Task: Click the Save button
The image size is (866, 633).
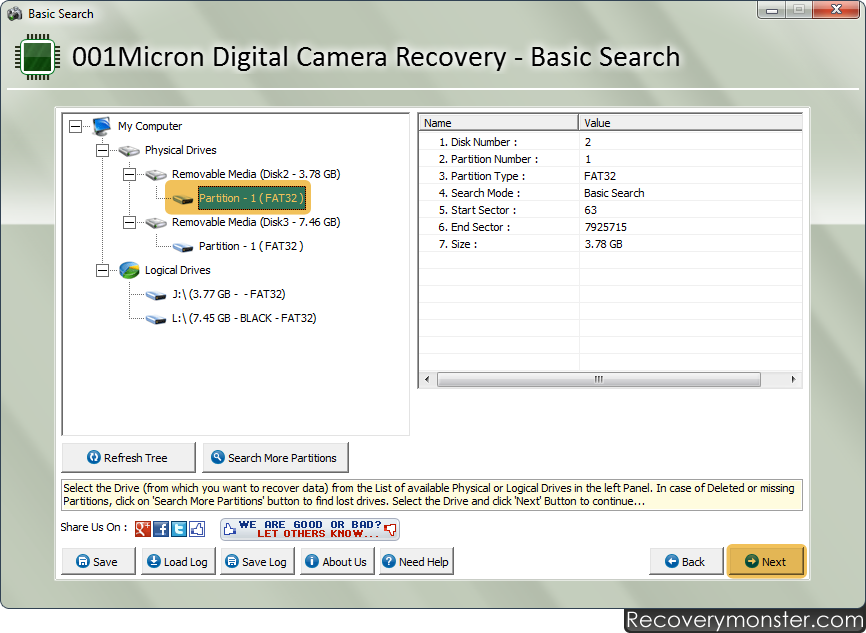Action: 98,561
